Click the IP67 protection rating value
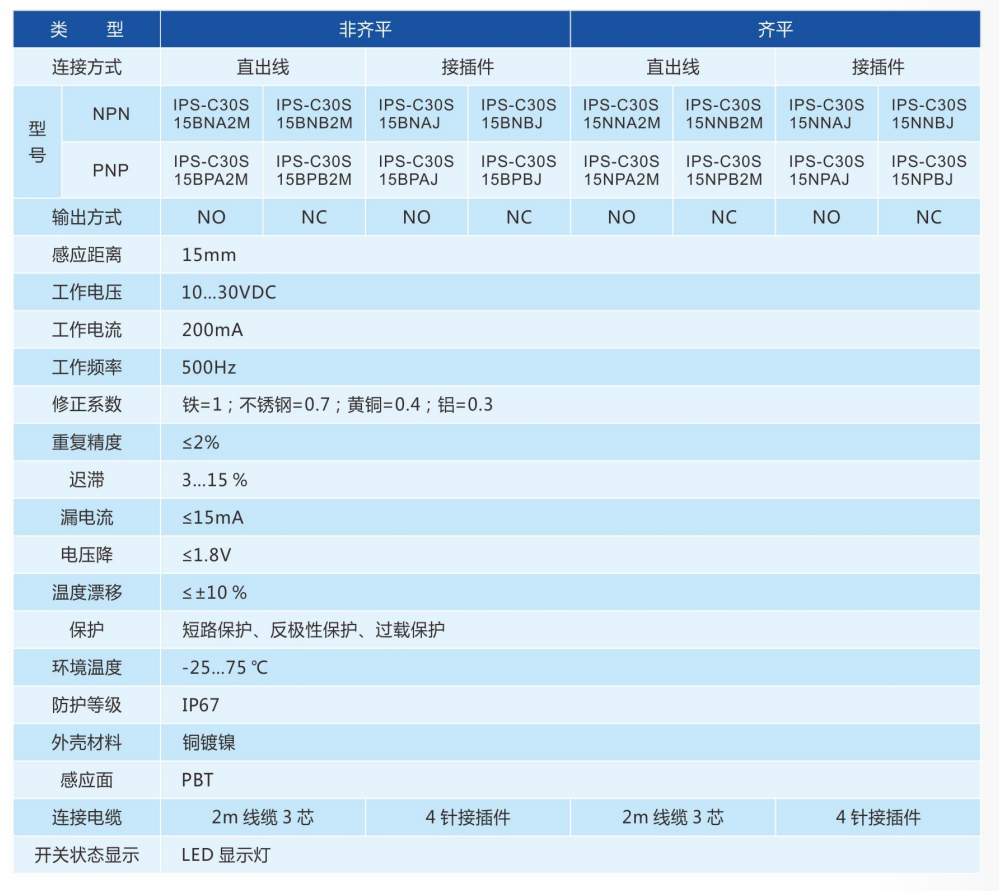The height and width of the screenshot is (891, 999). [200, 705]
